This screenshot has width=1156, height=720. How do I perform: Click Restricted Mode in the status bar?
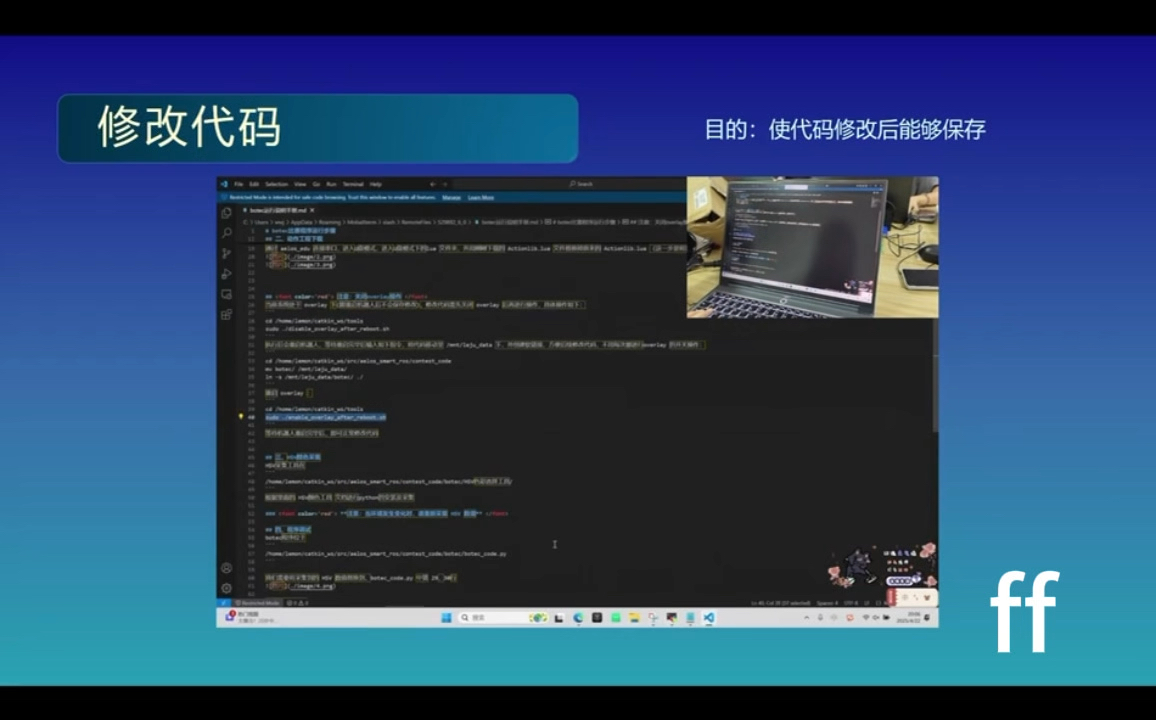point(257,603)
